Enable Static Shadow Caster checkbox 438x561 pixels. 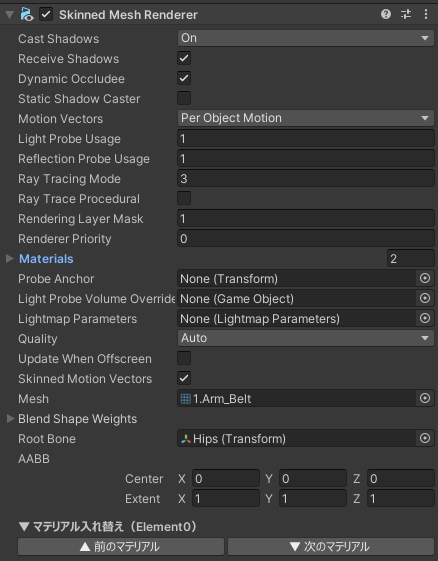point(184,98)
